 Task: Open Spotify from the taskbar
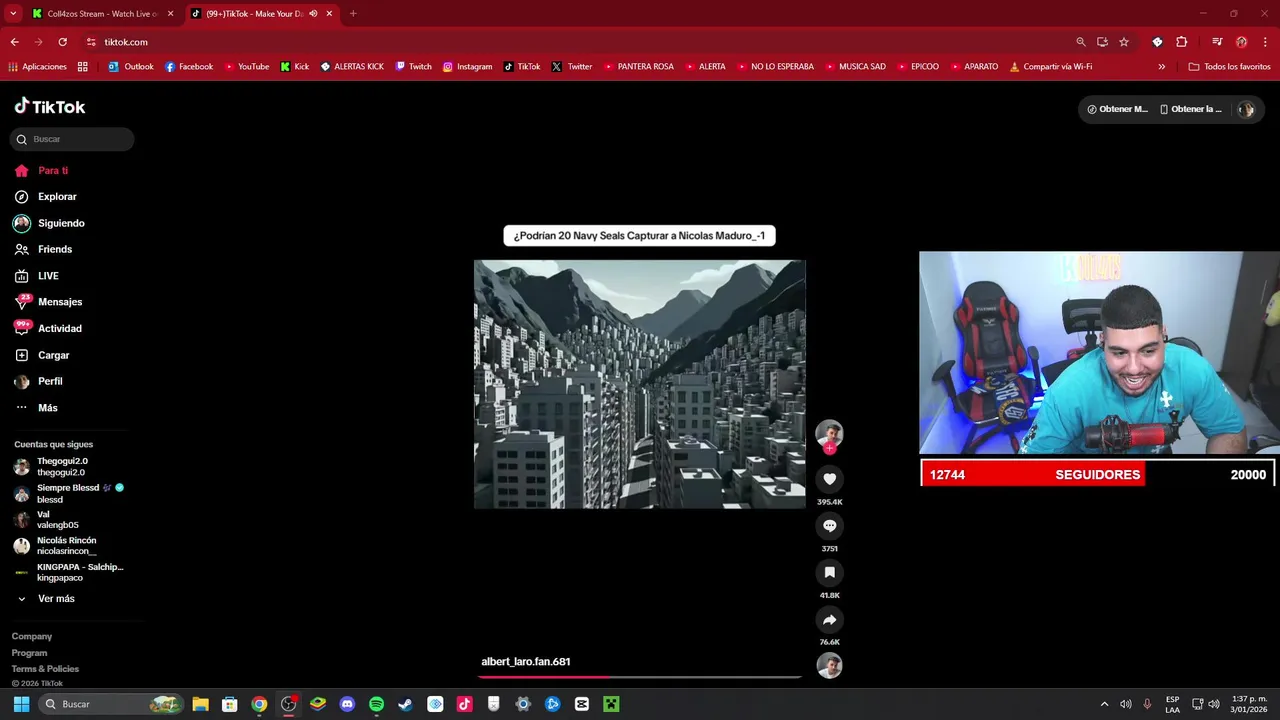pyautogui.click(x=376, y=704)
